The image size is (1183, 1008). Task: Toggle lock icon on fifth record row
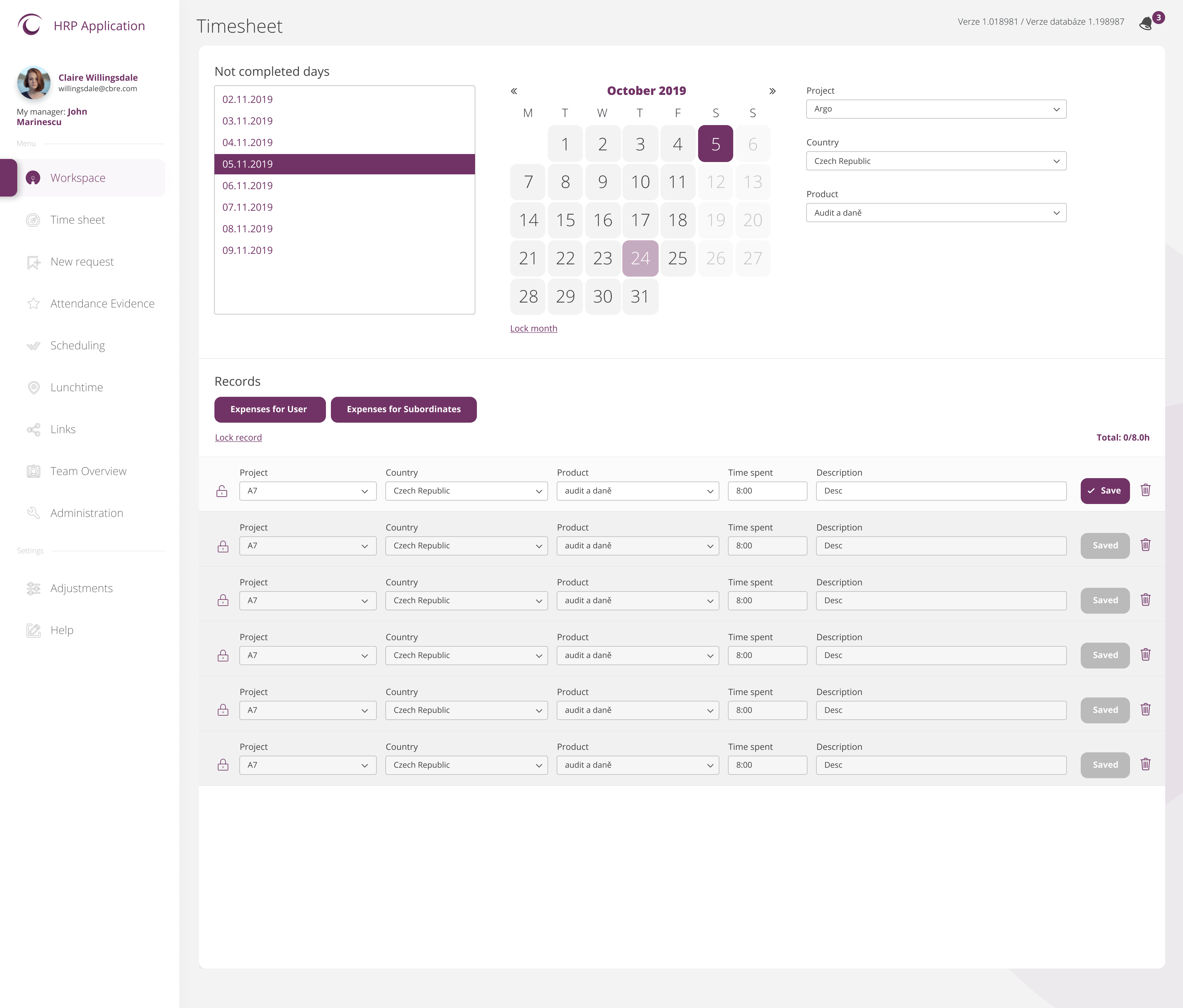[223, 710]
